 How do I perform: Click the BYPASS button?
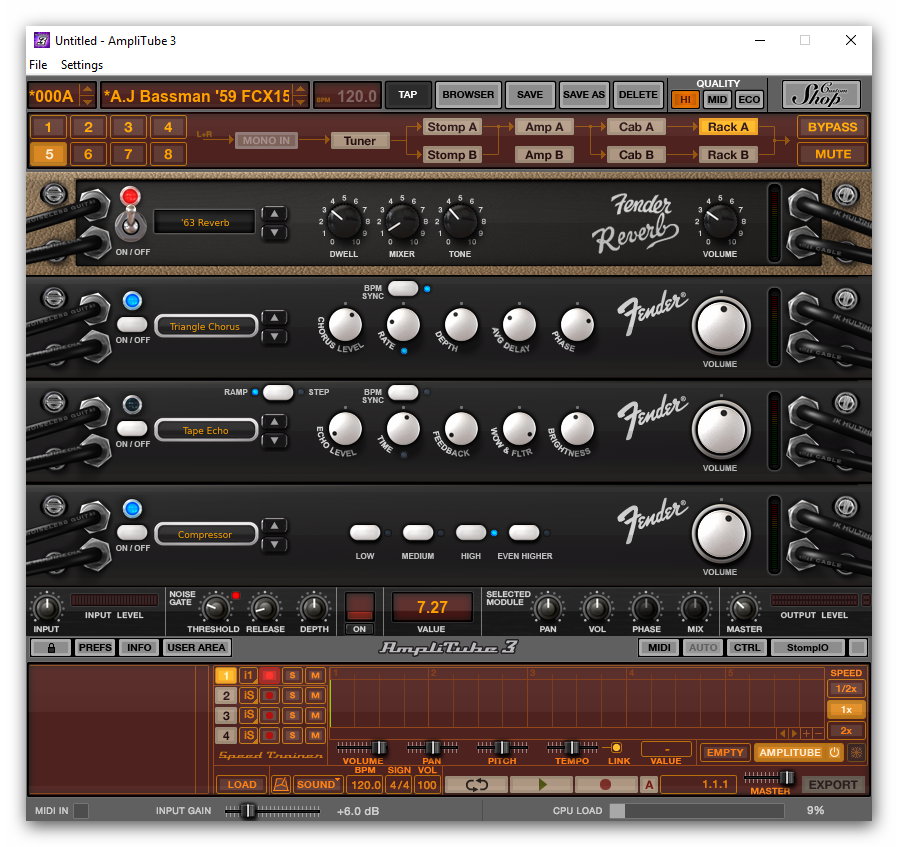tap(832, 127)
